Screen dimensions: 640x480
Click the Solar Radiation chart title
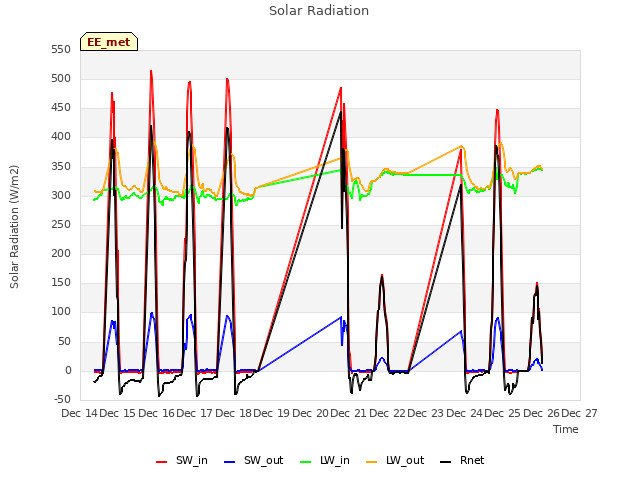click(x=319, y=11)
